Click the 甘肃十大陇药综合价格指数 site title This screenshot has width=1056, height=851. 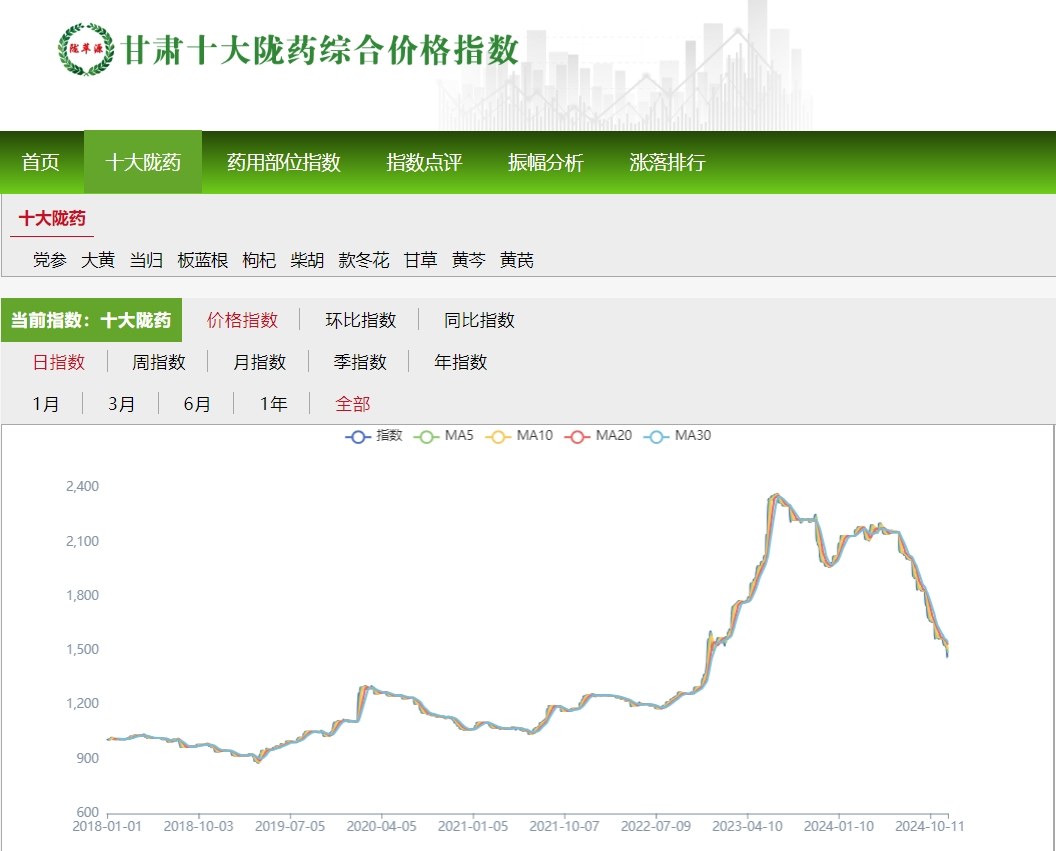pos(321,49)
